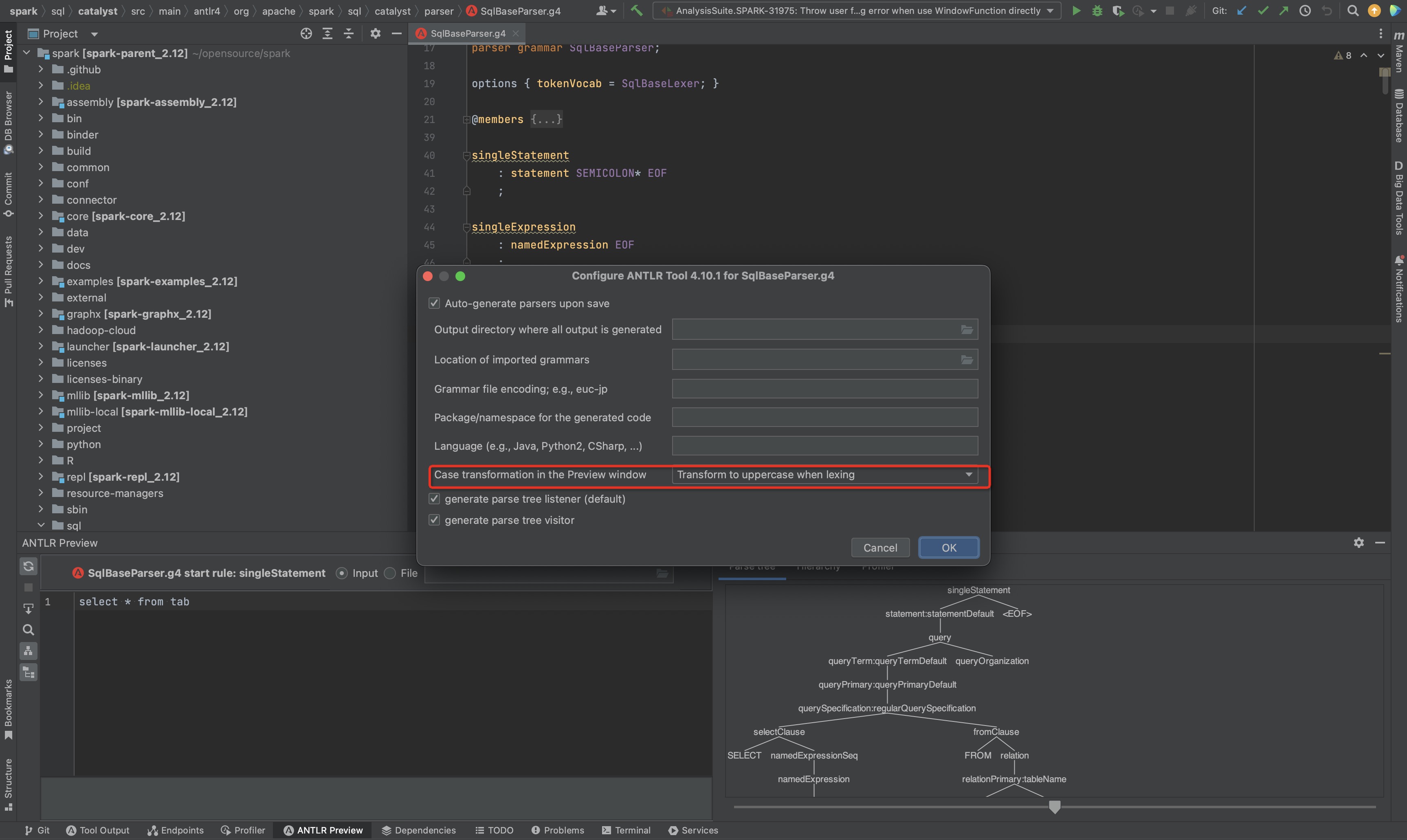Start debugging with the Debug icon
This screenshot has width=1407, height=840.
click(1097, 11)
